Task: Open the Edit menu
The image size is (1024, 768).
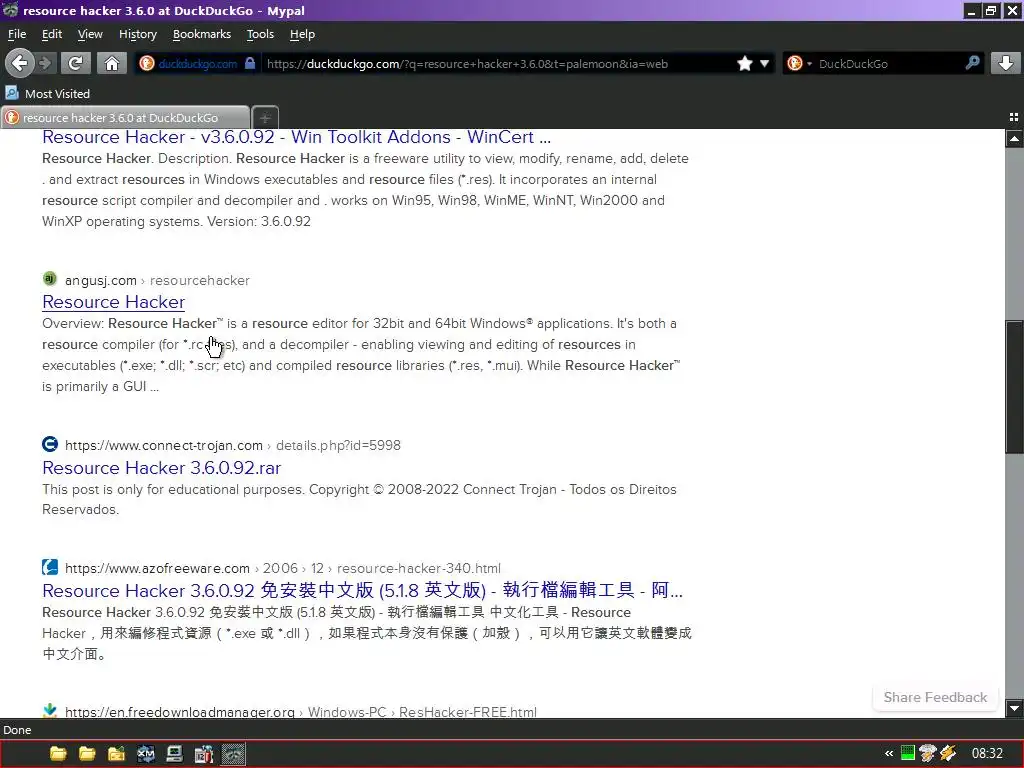Action: click(x=52, y=34)
